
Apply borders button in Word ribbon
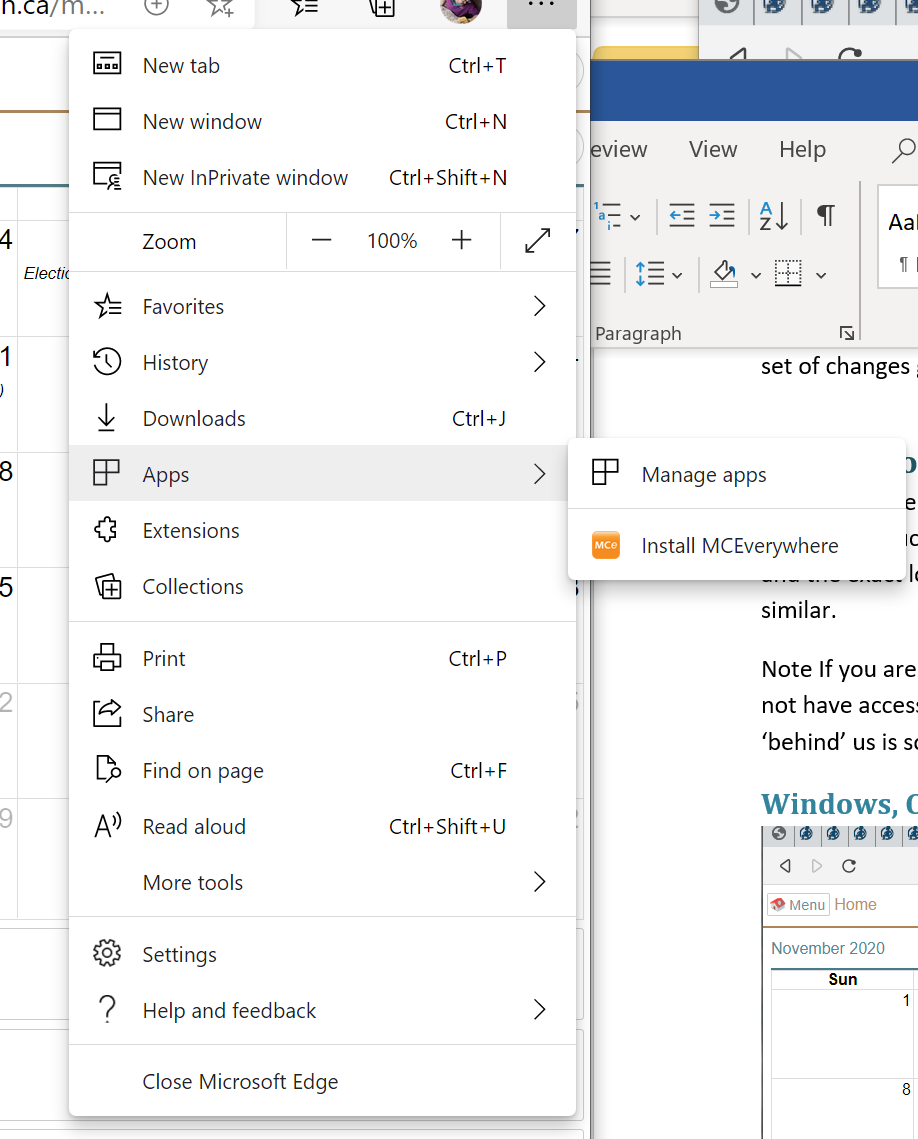click(x=788, y=274)
